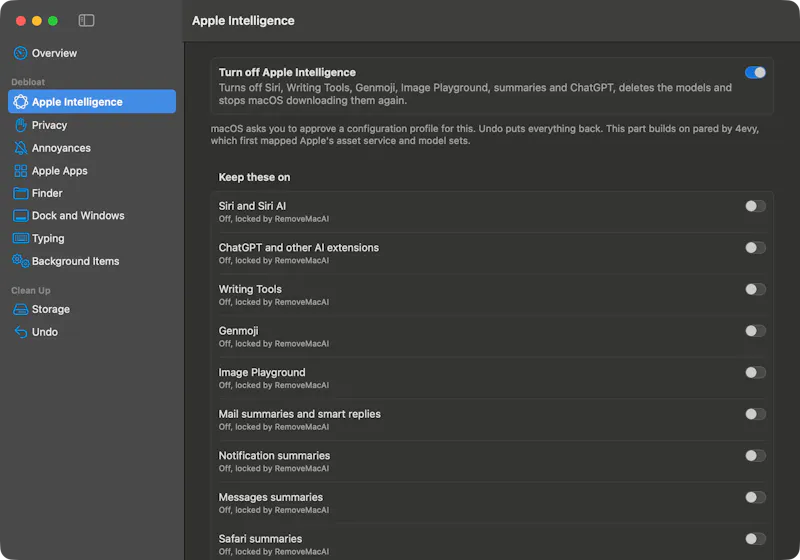Viewport: 800px width, 560px height.
Task: Click the Keep these on heading
Action: tap(254, 177)
